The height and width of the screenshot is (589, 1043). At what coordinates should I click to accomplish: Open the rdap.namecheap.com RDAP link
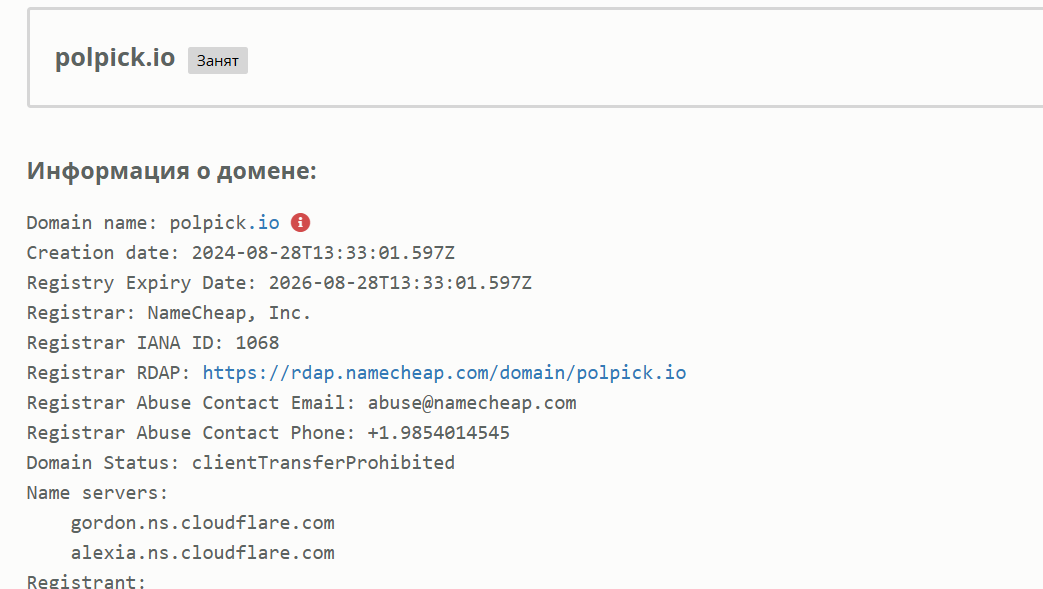pos(444,373)
